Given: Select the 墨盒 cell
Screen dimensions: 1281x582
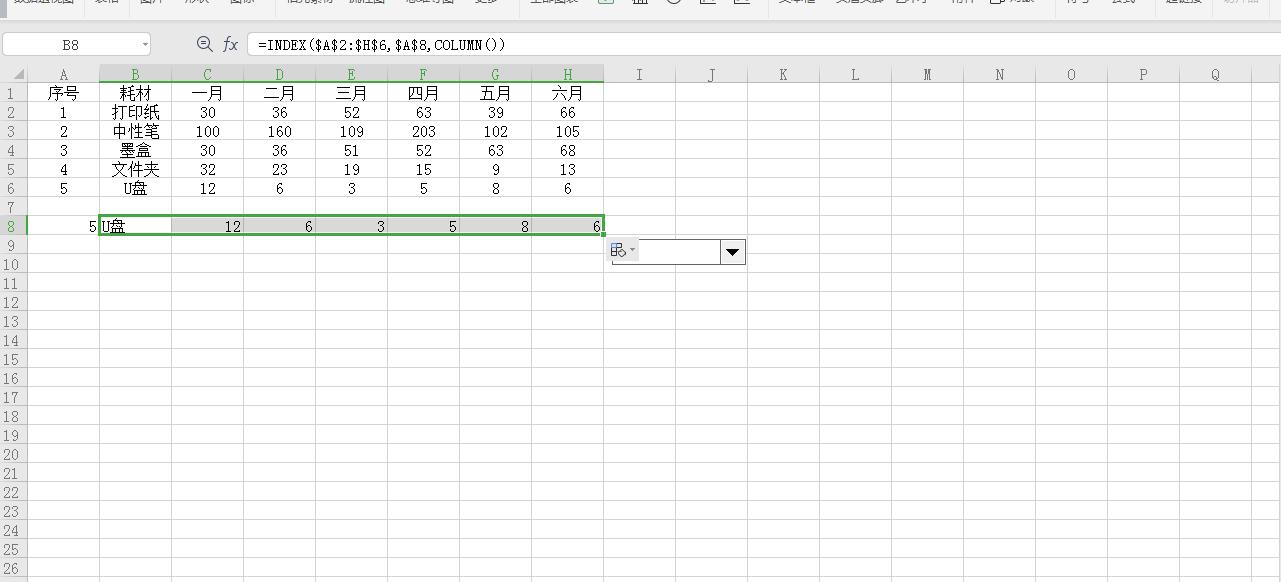Looking at the screenshot, I should pyautogui.click(x=136, y=150).
